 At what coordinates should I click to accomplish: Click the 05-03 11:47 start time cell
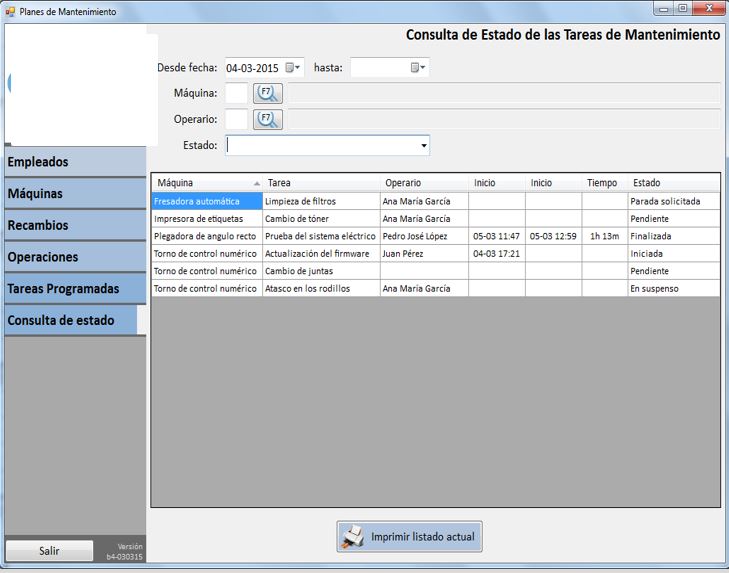(497, 236)
